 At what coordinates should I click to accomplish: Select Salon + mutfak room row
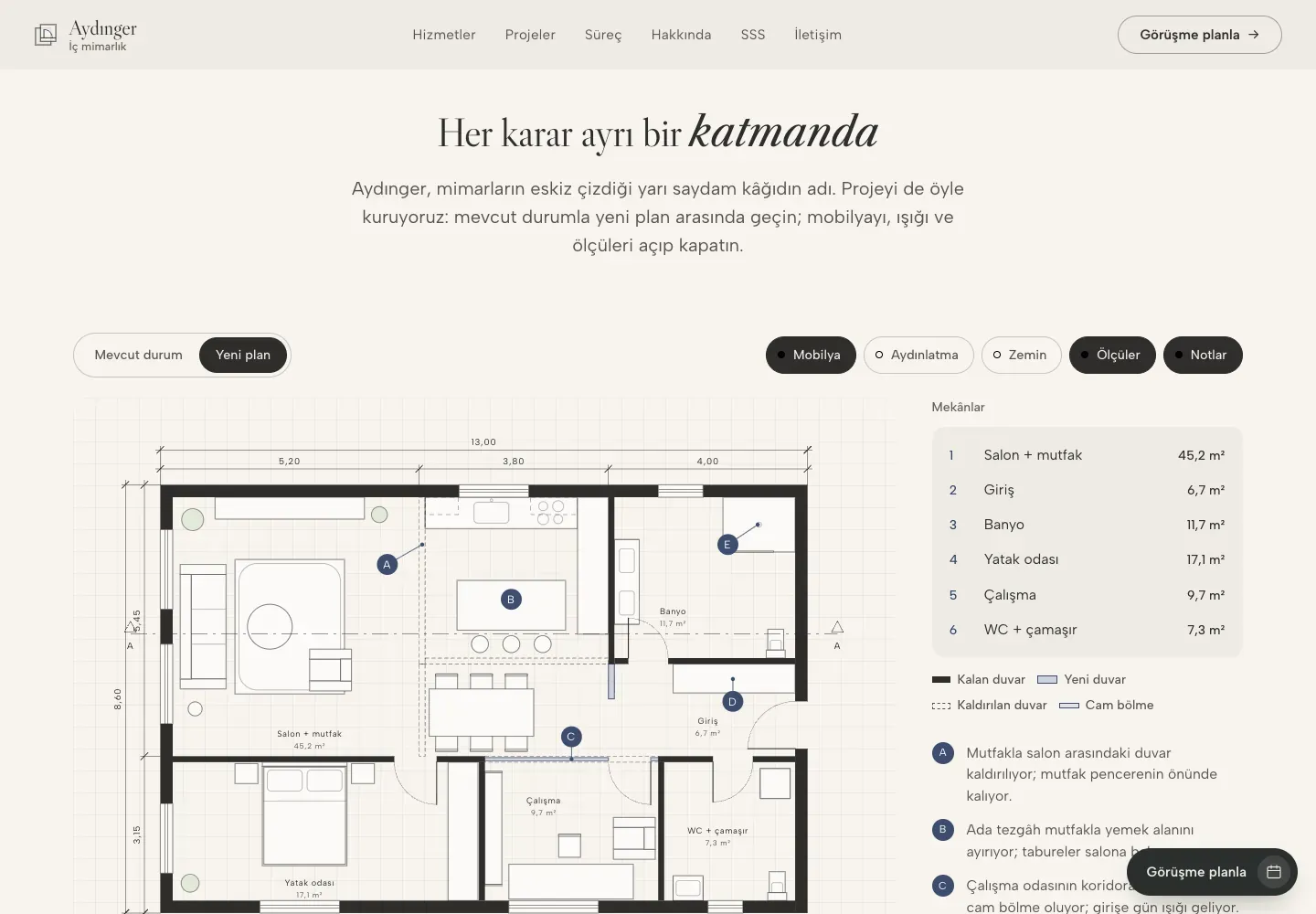(x=1087, y=455)
